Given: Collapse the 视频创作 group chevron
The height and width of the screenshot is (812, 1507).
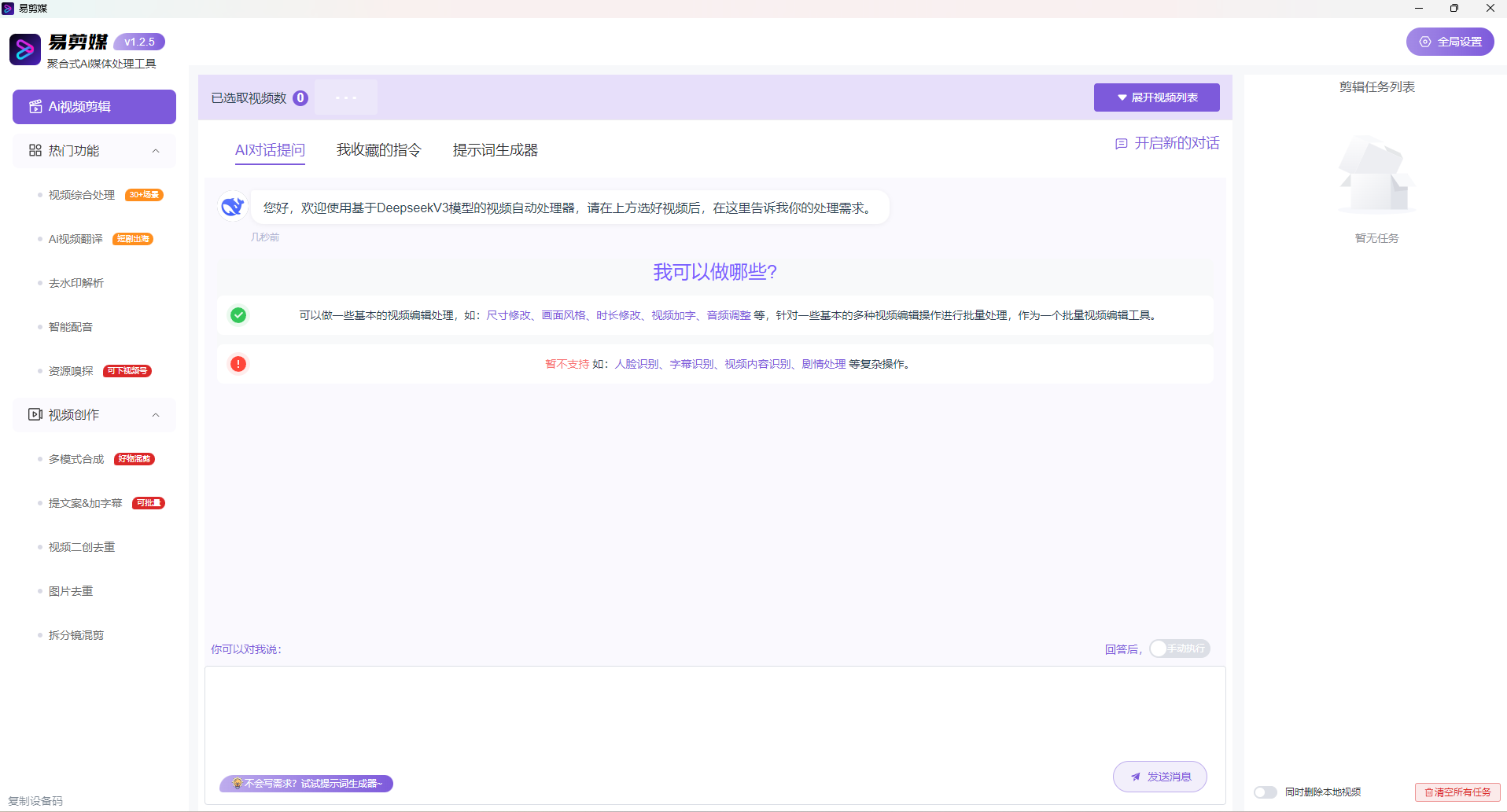Looking at the screenshot, I should coord(156,415).
